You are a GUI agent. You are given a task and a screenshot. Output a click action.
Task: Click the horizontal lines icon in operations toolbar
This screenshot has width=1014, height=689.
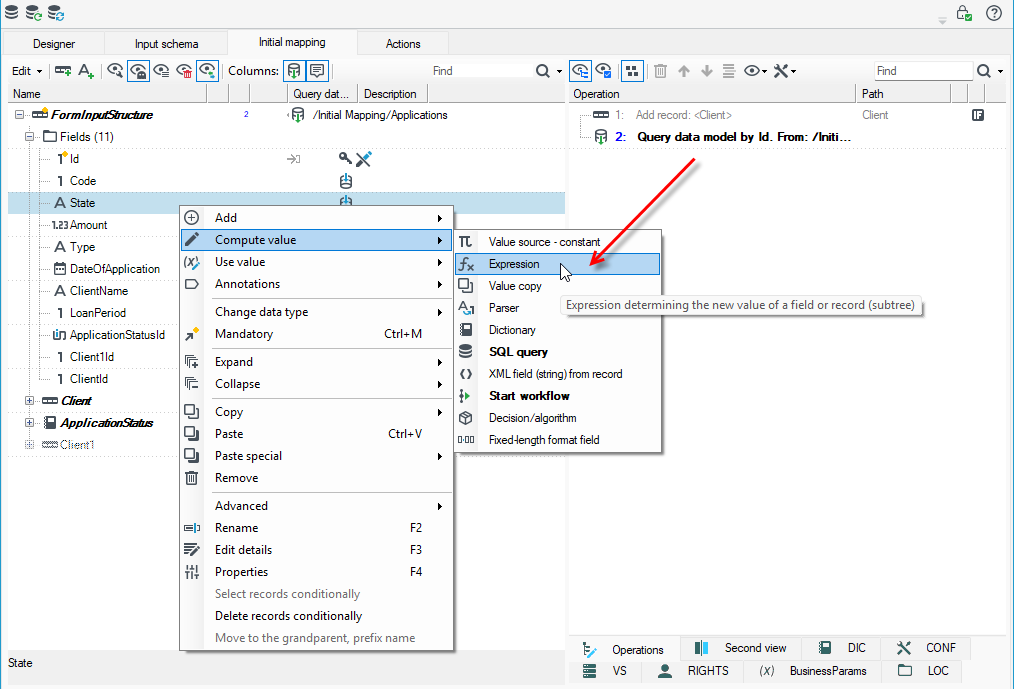[729, 71]
